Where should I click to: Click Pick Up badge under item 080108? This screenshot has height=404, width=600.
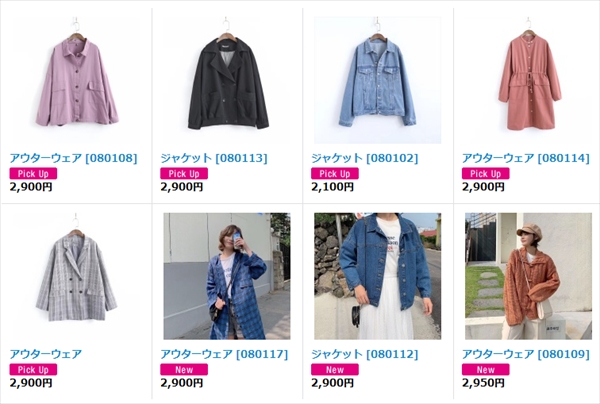pyautogui.click(x=33, y=174)
